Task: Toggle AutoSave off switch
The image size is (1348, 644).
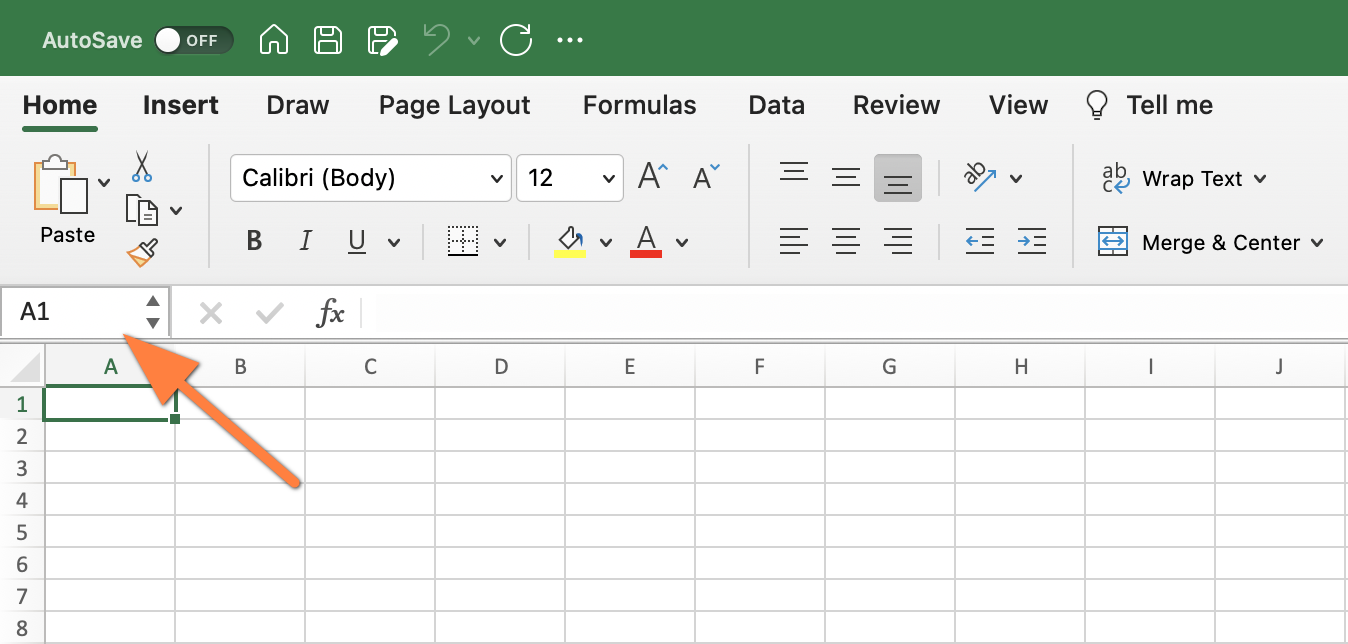Action: (x=194, y=40)
